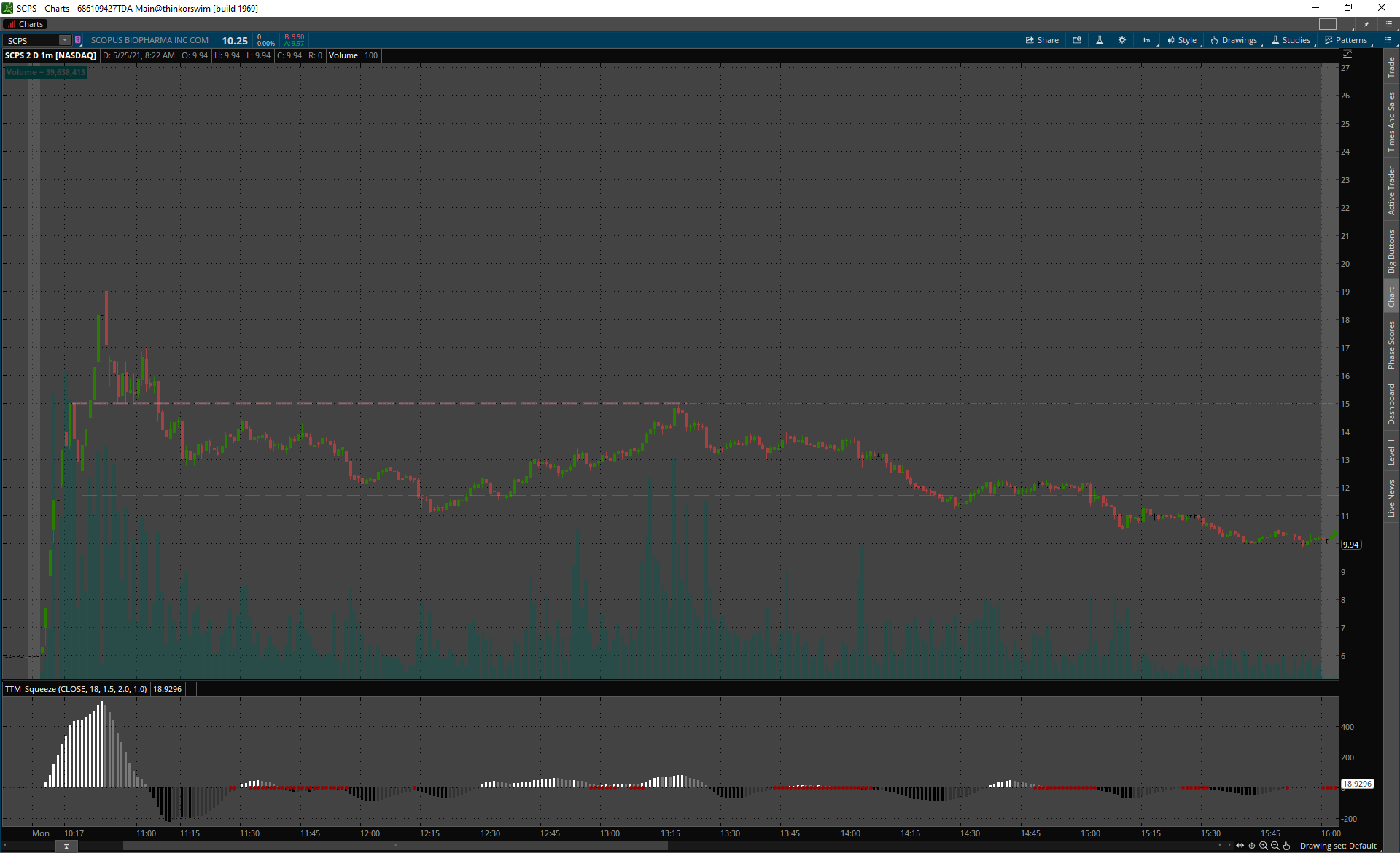This screenshot has width=1400, height=853.
Task: Click the expand-collapse time axis arrows icon
Action: (x=1240, y=846)
